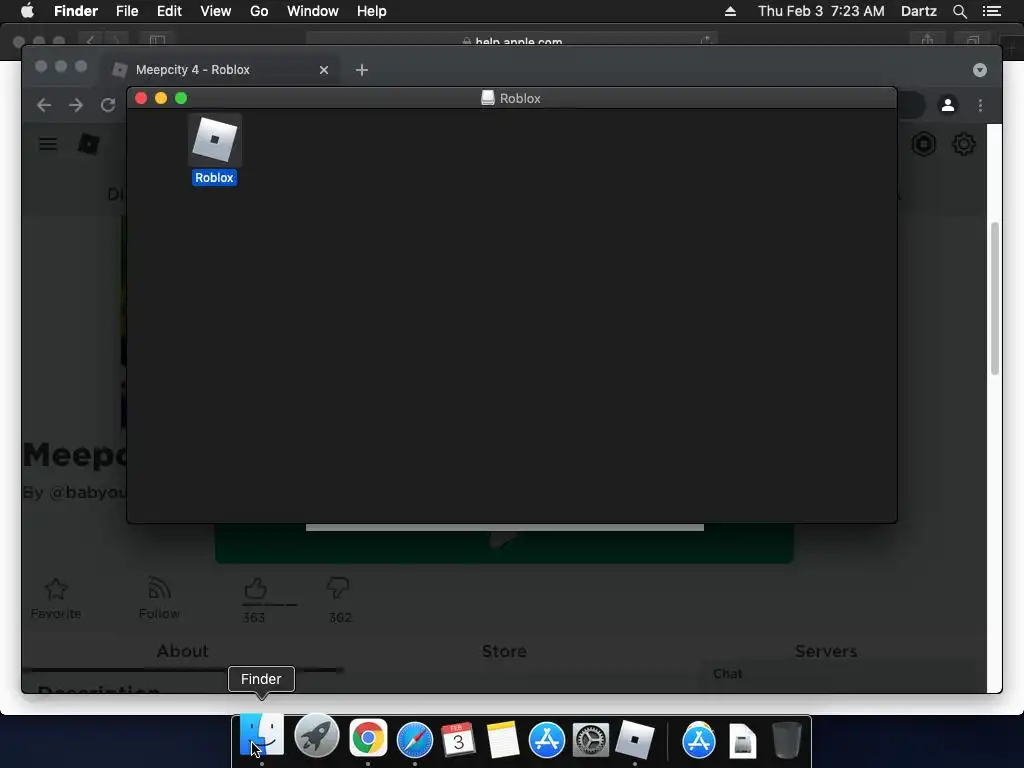This screenshot has width=1024, height=768.
Task: Switch to the Servers tab
Action: coord(825,651)
